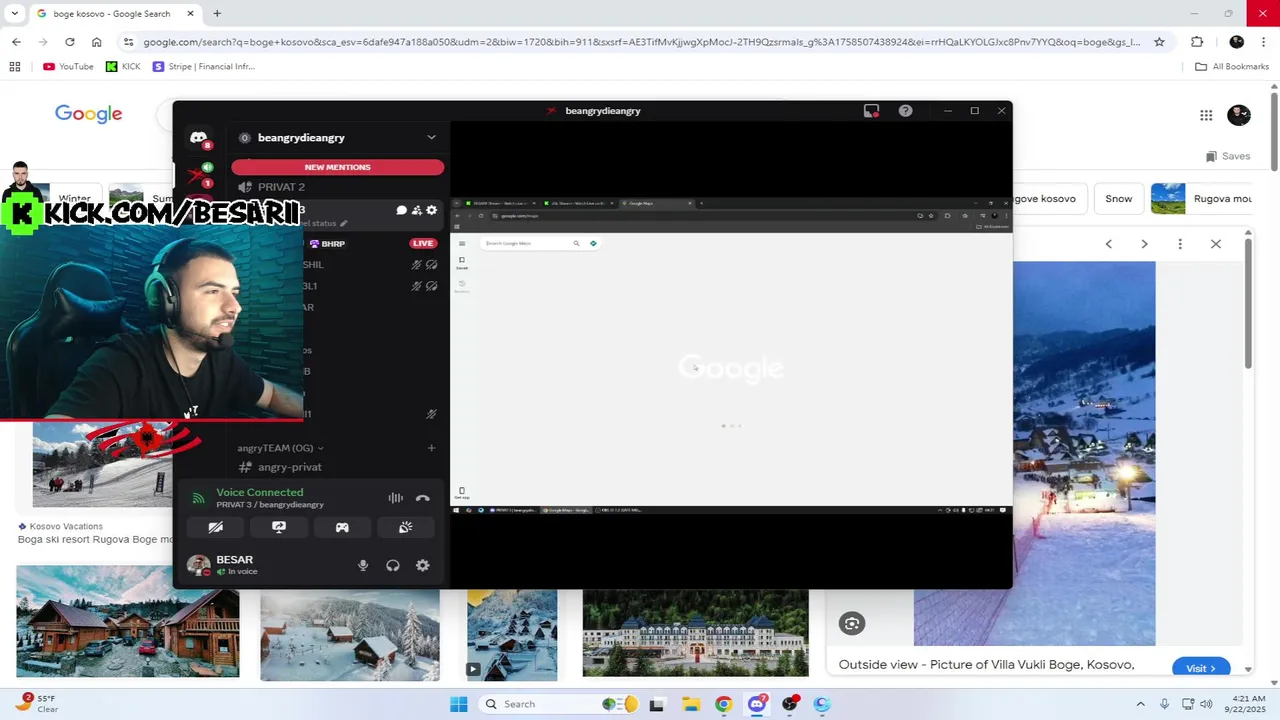Viewport: 1280px width, 720px height.
Task: Invite people to the voice channel
Action: coord(416,210)
